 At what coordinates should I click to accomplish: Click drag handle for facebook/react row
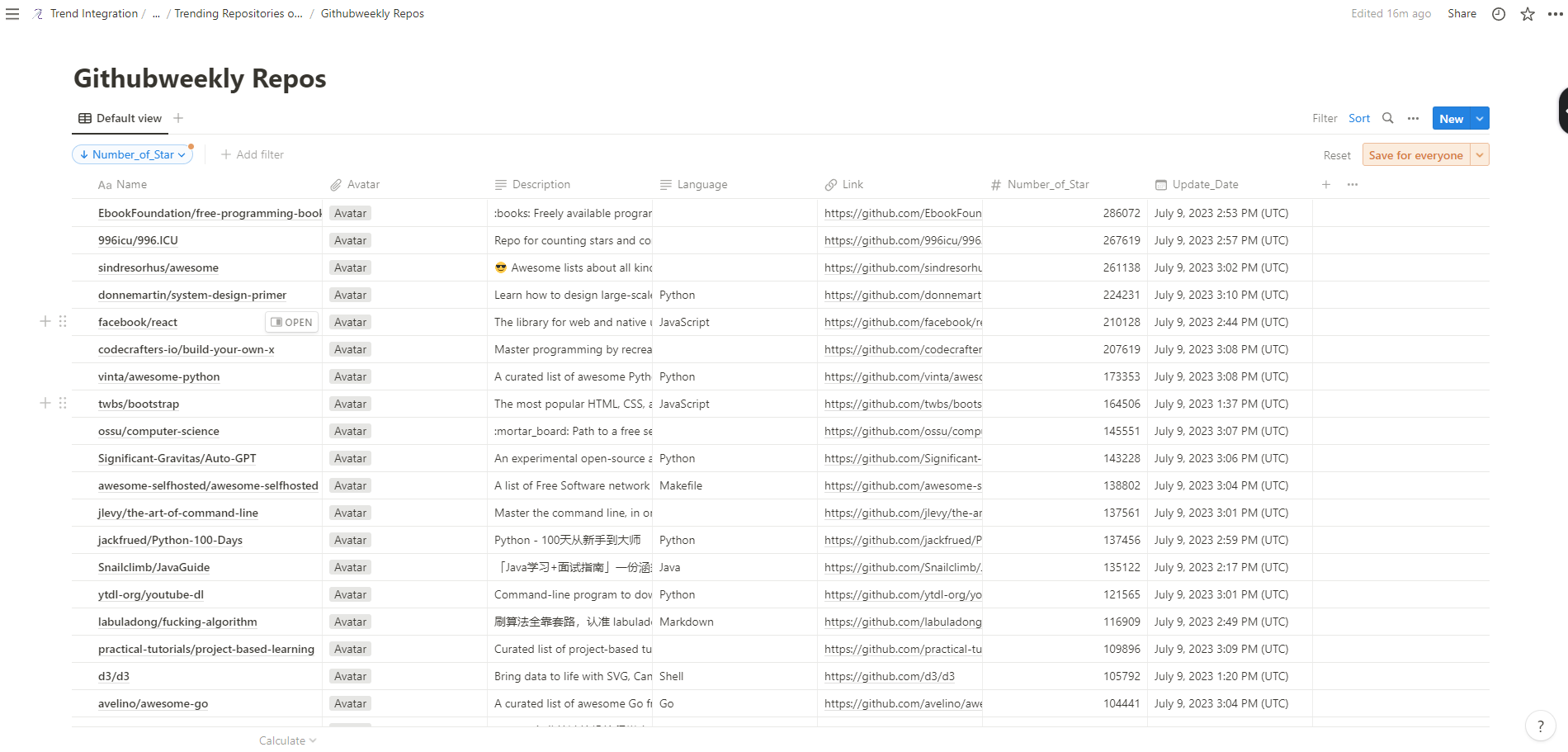(x=63, y=321)
